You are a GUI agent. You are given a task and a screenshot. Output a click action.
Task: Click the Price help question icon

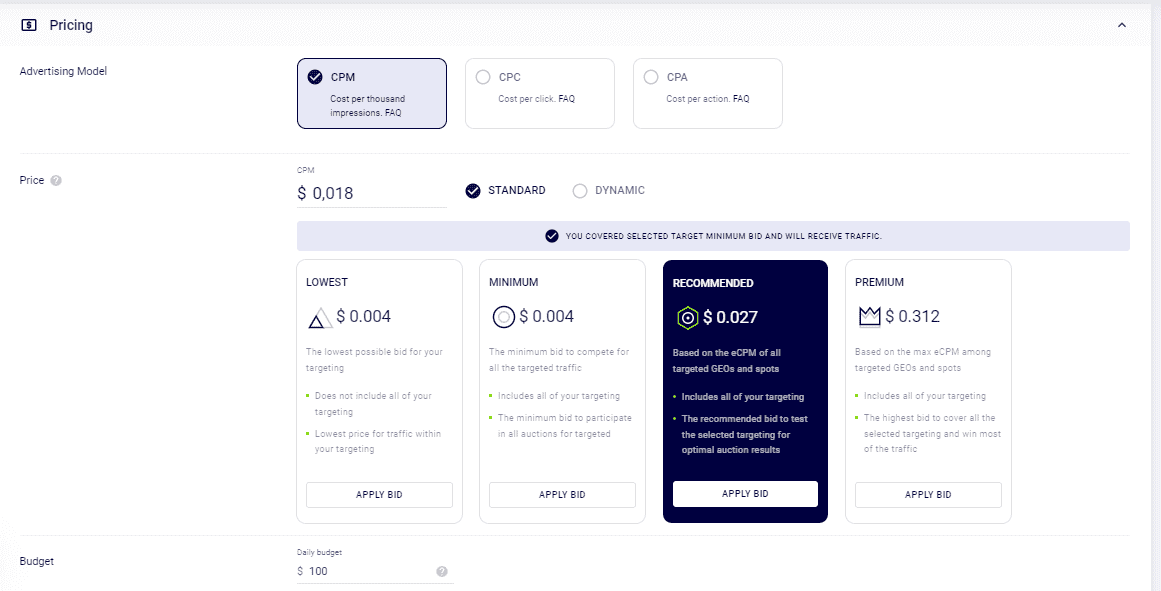[56, 180]
